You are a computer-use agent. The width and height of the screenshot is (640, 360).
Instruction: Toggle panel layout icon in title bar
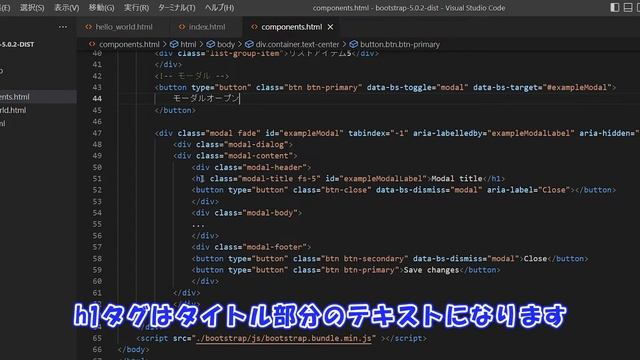tap(628, 8)
